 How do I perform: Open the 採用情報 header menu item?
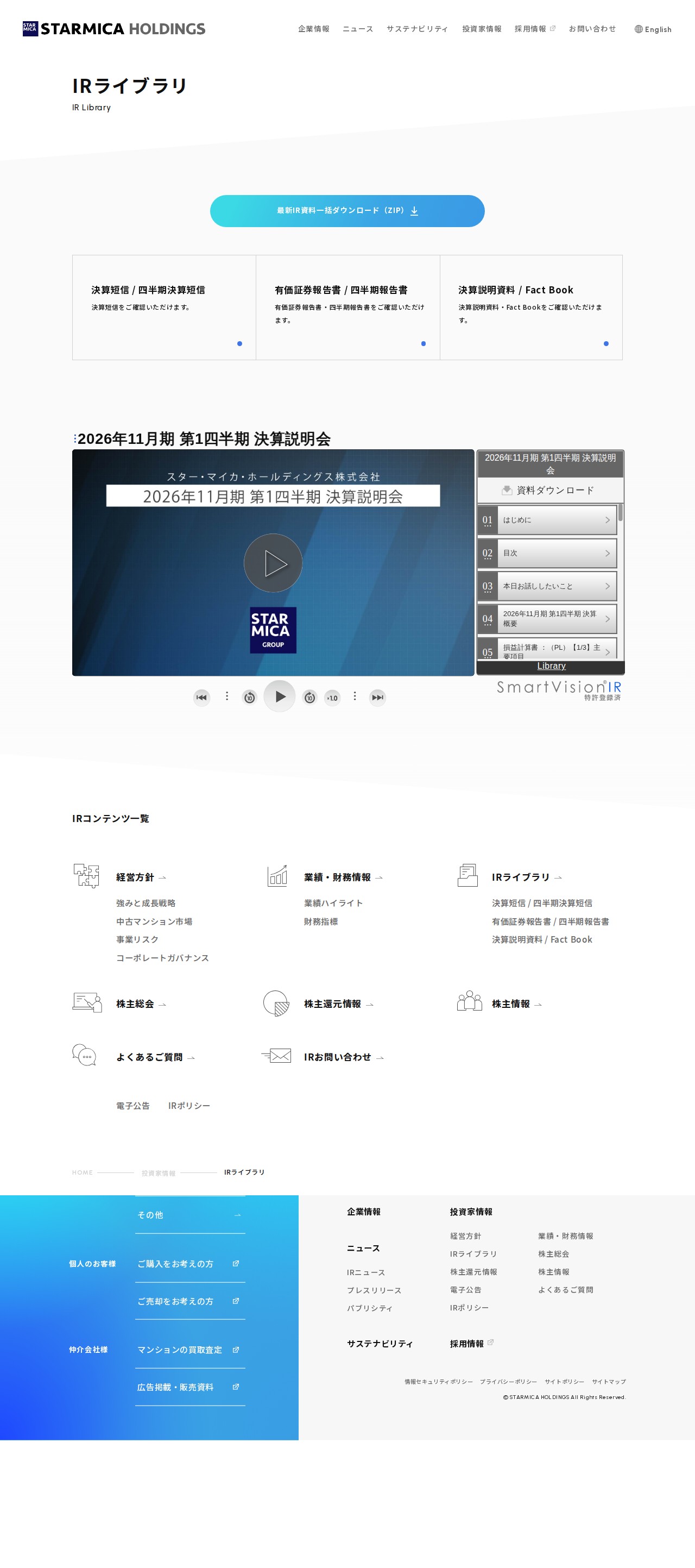click(530, 29)
